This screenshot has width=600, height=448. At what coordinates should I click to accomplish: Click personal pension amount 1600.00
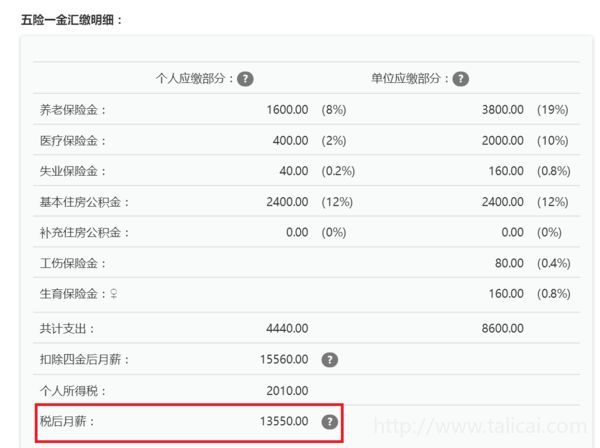287,110
